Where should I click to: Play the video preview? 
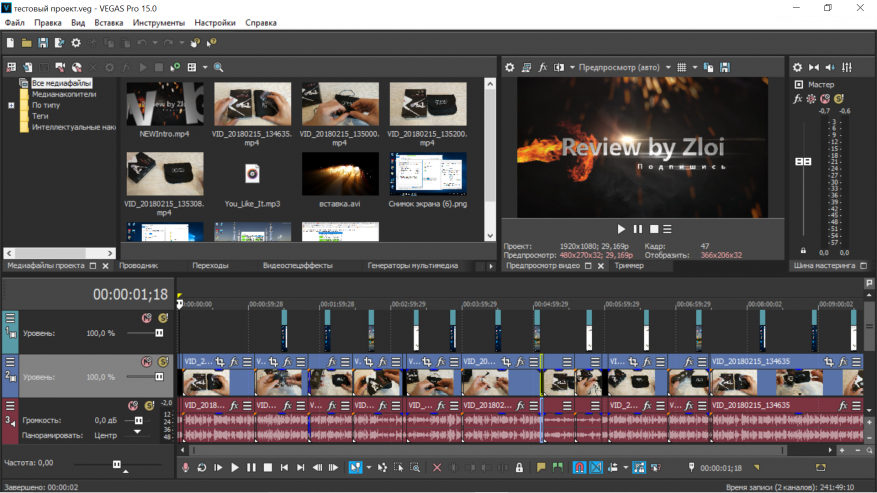coord(621,229)
